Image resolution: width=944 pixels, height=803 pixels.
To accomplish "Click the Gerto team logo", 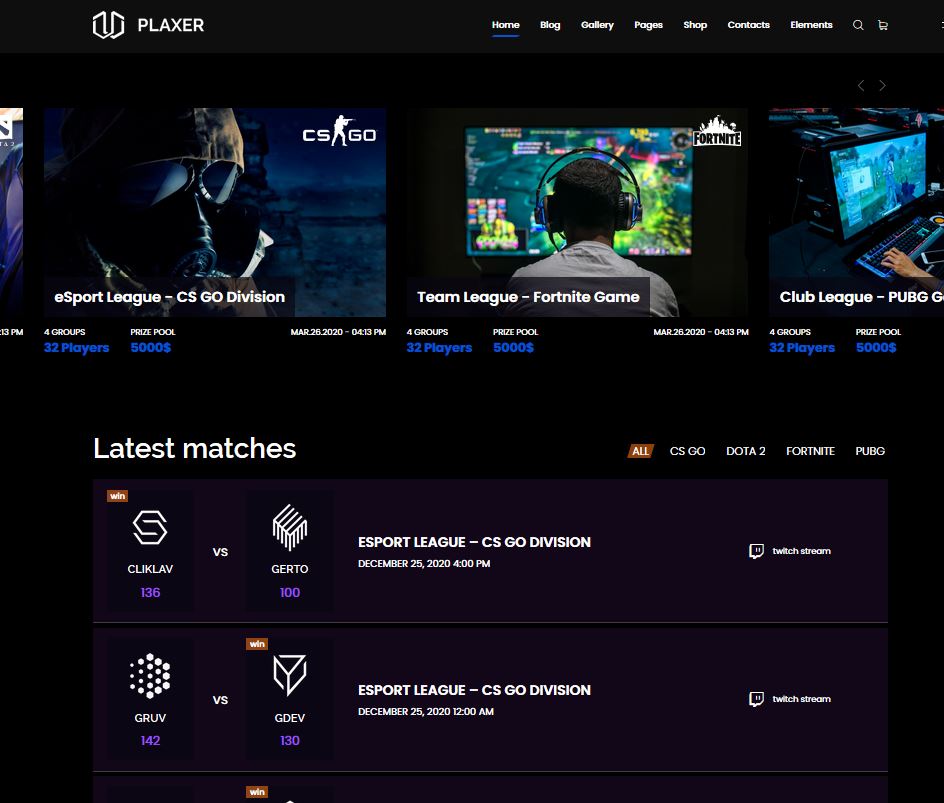I will [x=289, y=528].
